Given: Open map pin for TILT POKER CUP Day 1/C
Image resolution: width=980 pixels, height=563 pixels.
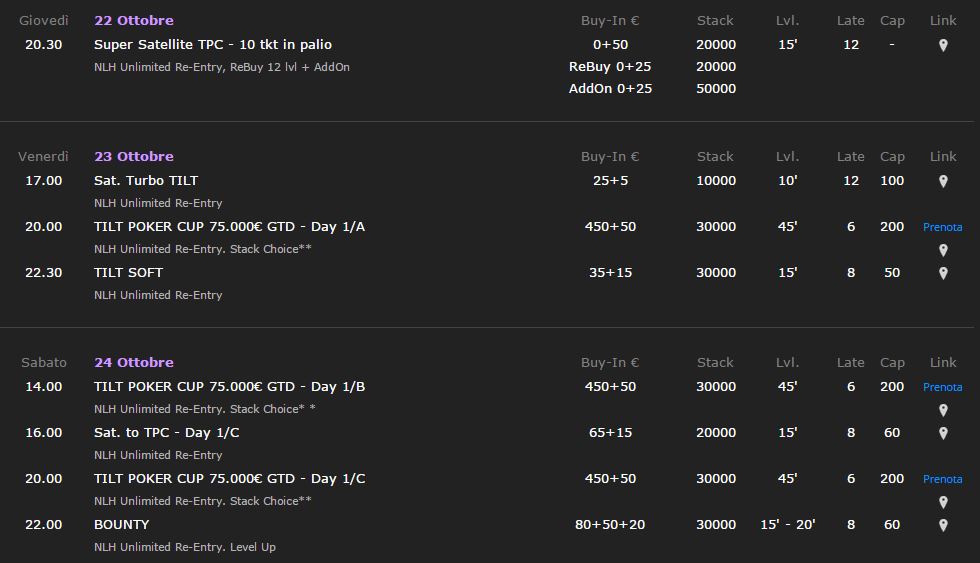Looking at the screenshot, I should click(943, 502).
